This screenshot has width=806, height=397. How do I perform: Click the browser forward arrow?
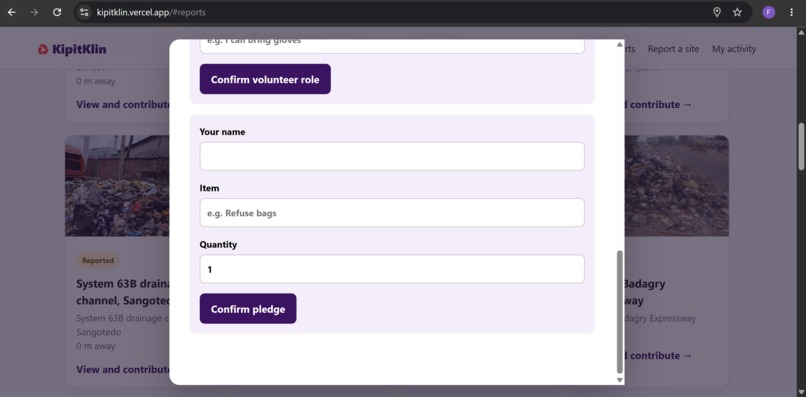34,12
